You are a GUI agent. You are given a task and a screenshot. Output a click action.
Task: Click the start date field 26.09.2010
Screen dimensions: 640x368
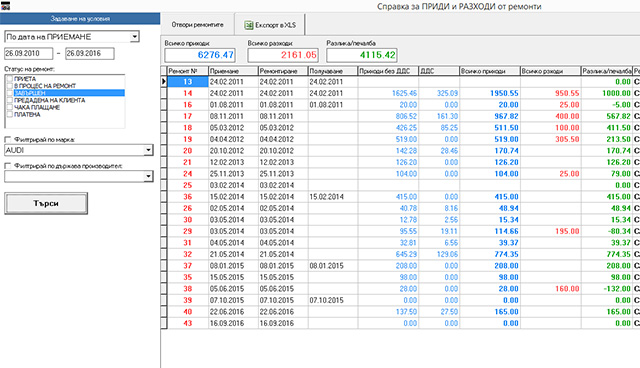coord(29,53)
